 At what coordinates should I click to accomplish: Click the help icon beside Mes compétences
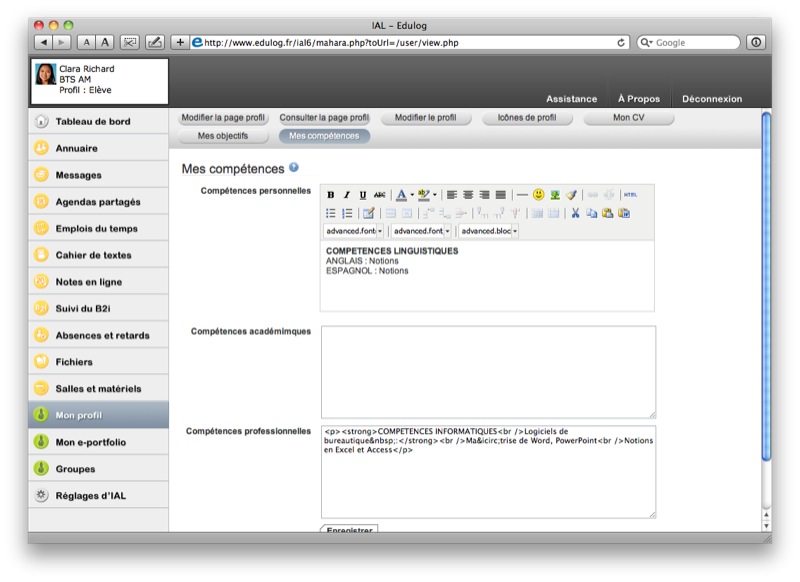(294, 168)
